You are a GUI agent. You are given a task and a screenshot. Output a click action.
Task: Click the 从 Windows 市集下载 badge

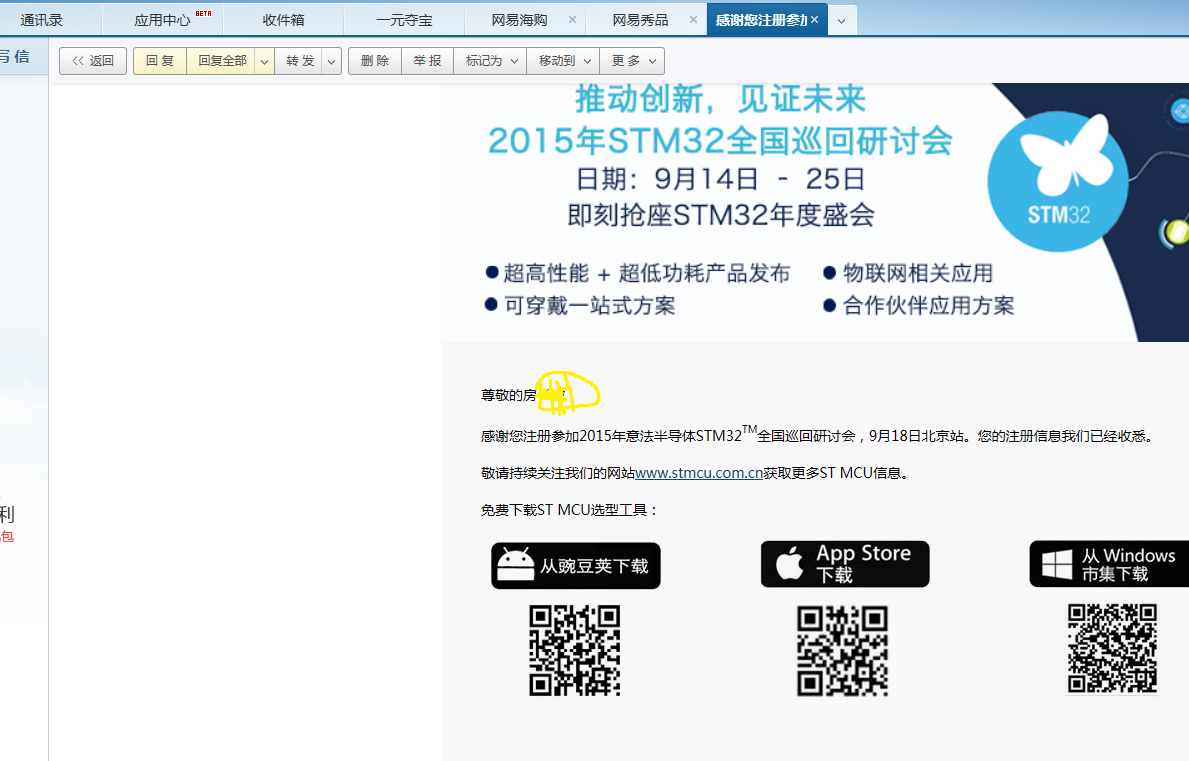1109,564
